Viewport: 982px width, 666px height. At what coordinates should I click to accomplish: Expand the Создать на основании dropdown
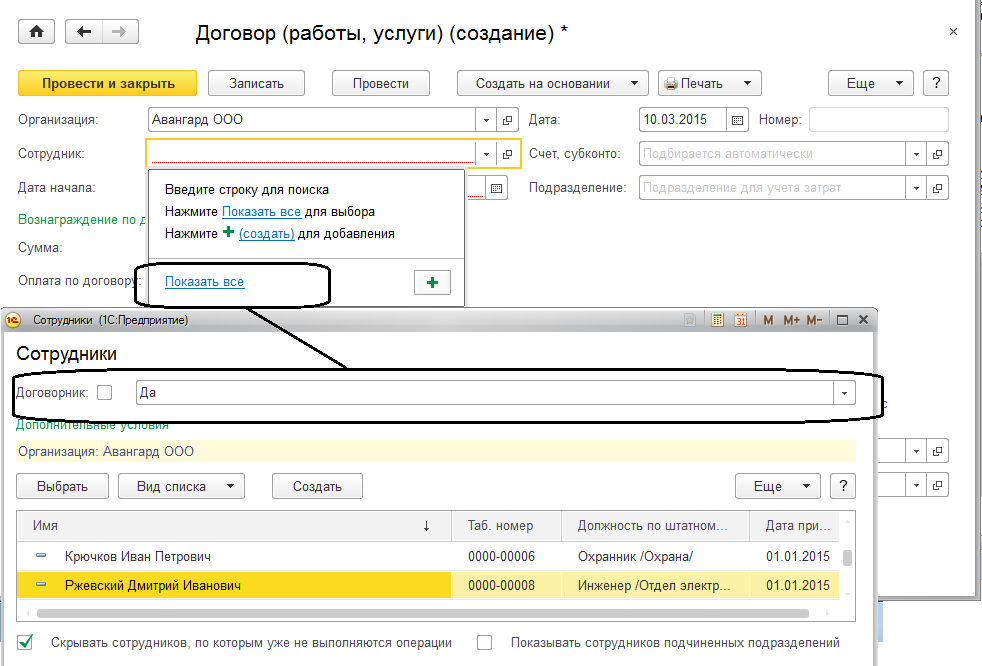pyautogui.click(x=553, y=84)
